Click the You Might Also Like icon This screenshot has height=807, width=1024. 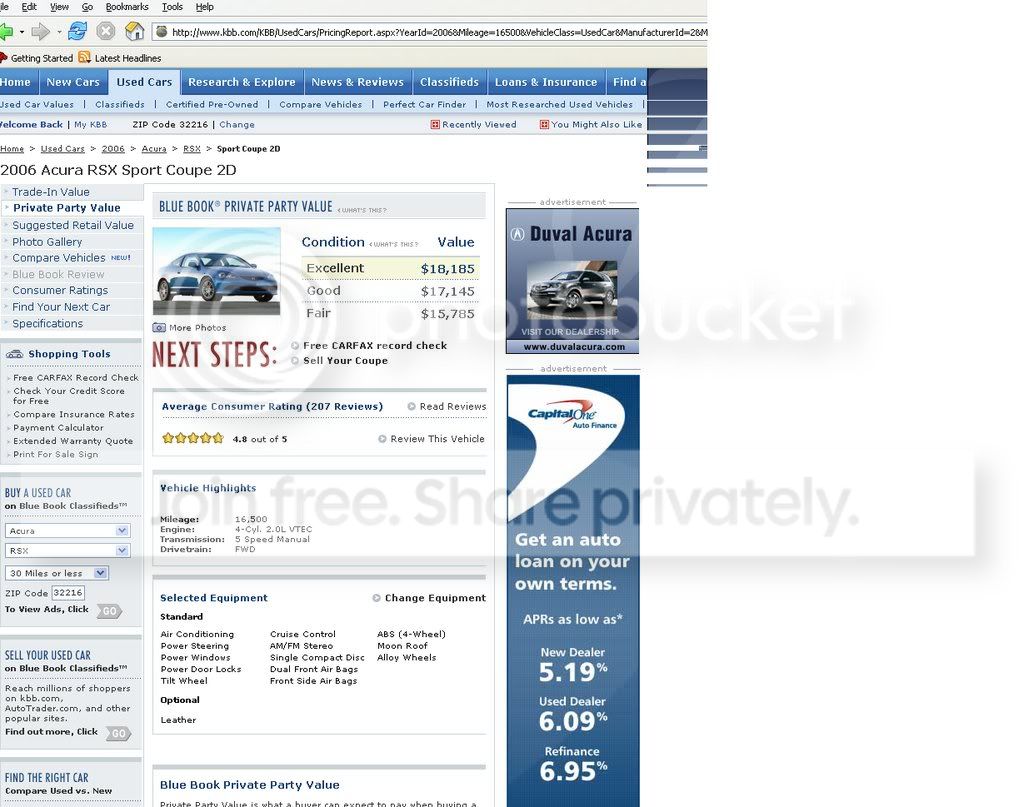544,125
